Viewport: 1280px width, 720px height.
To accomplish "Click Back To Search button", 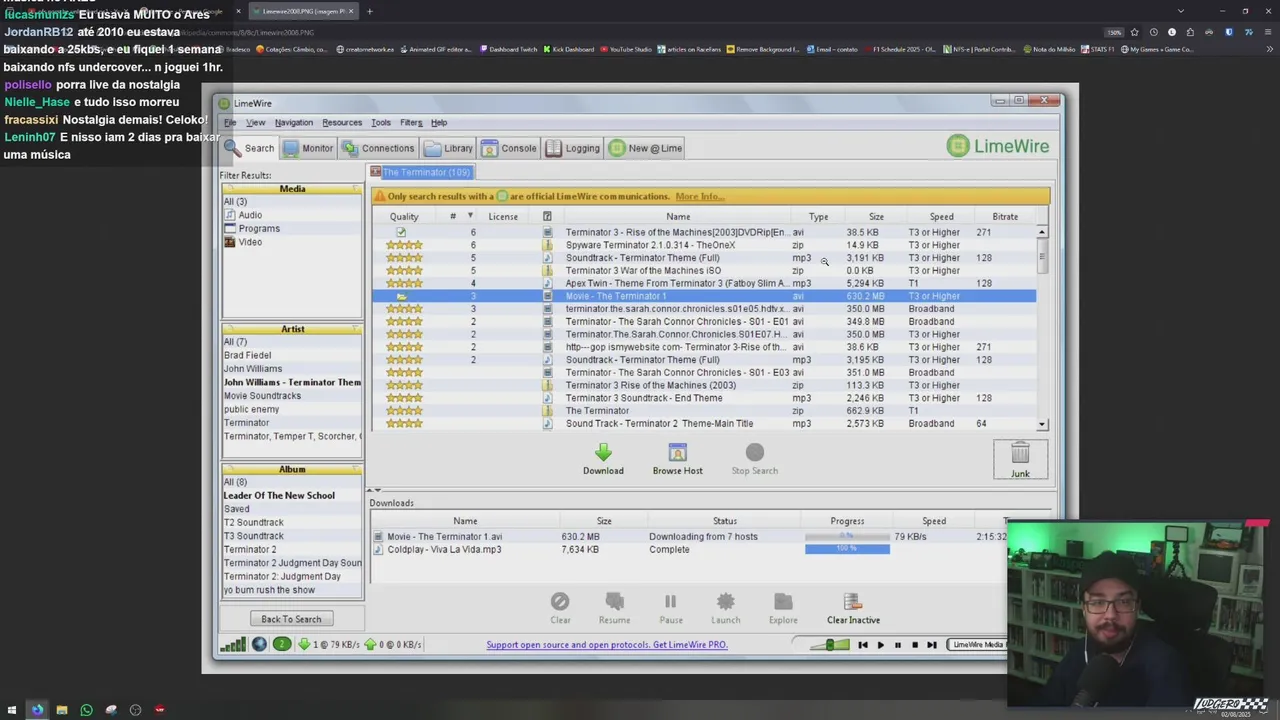I will pyautogui.click(x=291, y=619).
